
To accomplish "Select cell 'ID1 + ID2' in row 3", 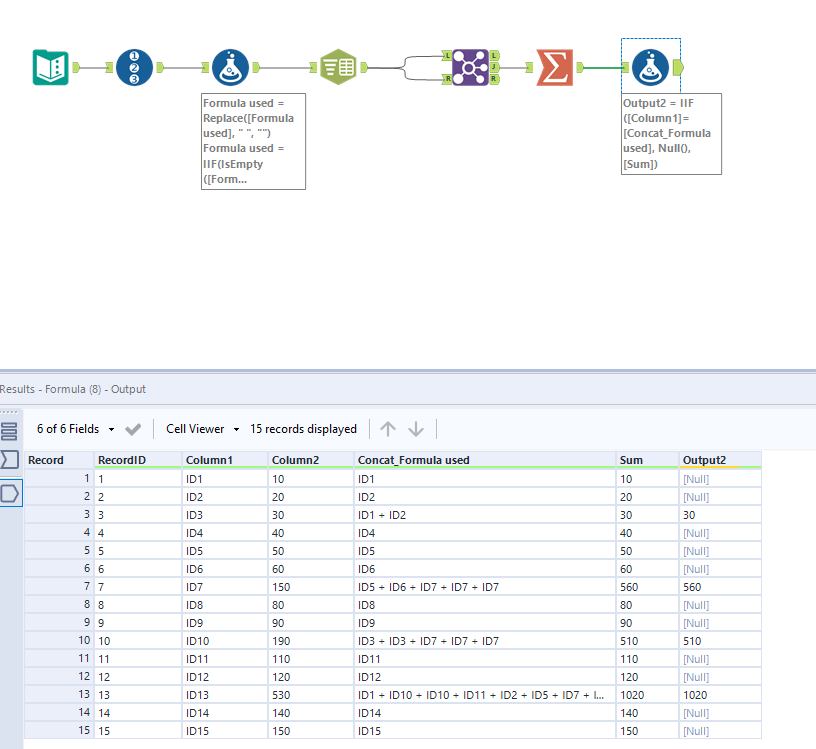I will 485,515.
